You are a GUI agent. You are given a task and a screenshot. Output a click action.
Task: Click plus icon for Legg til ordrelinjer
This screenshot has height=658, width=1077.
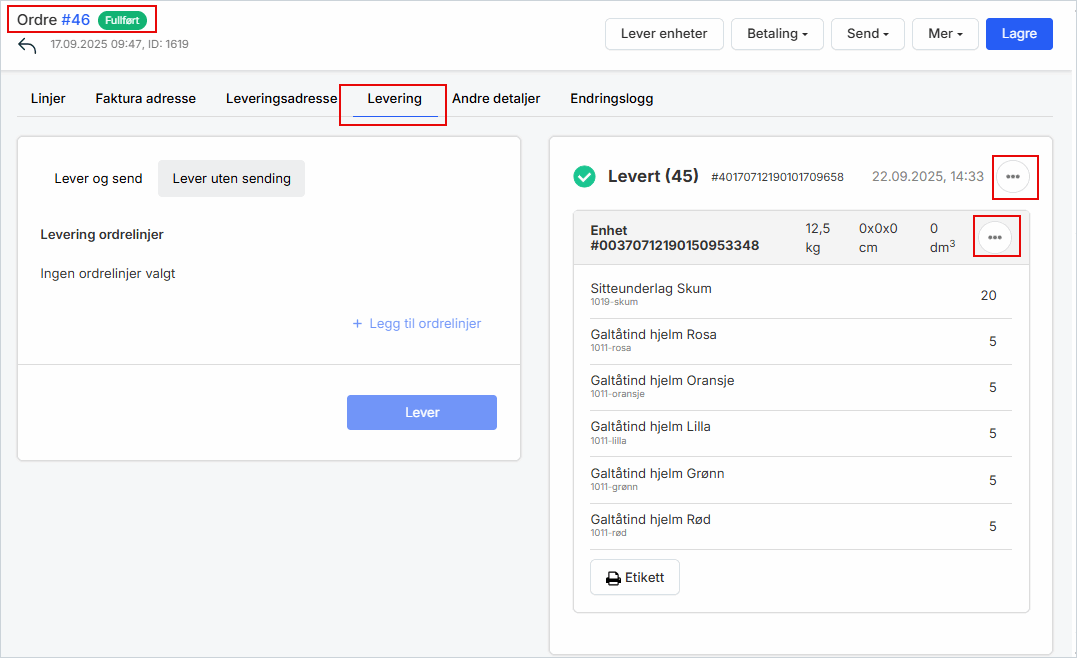pyautogui.click(x=357, y=324)
